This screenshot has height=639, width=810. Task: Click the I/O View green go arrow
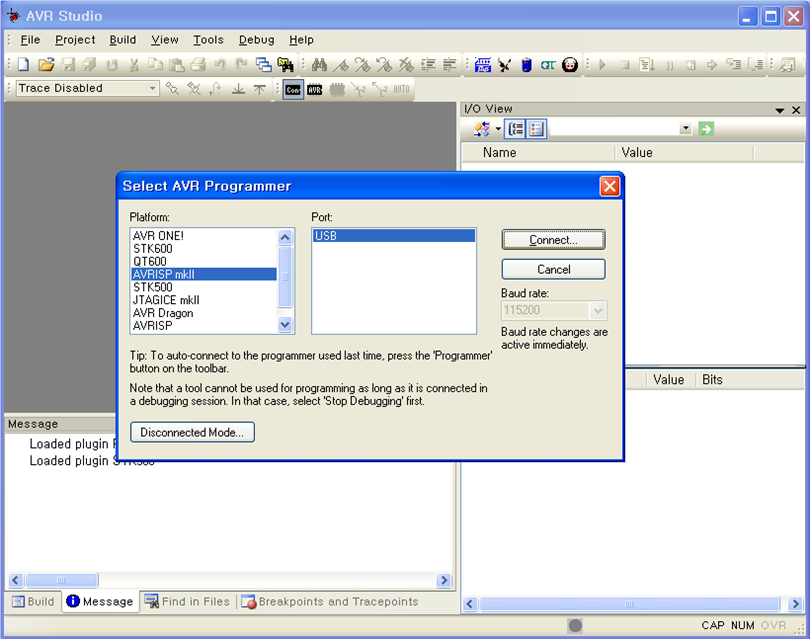pos(706,129)
